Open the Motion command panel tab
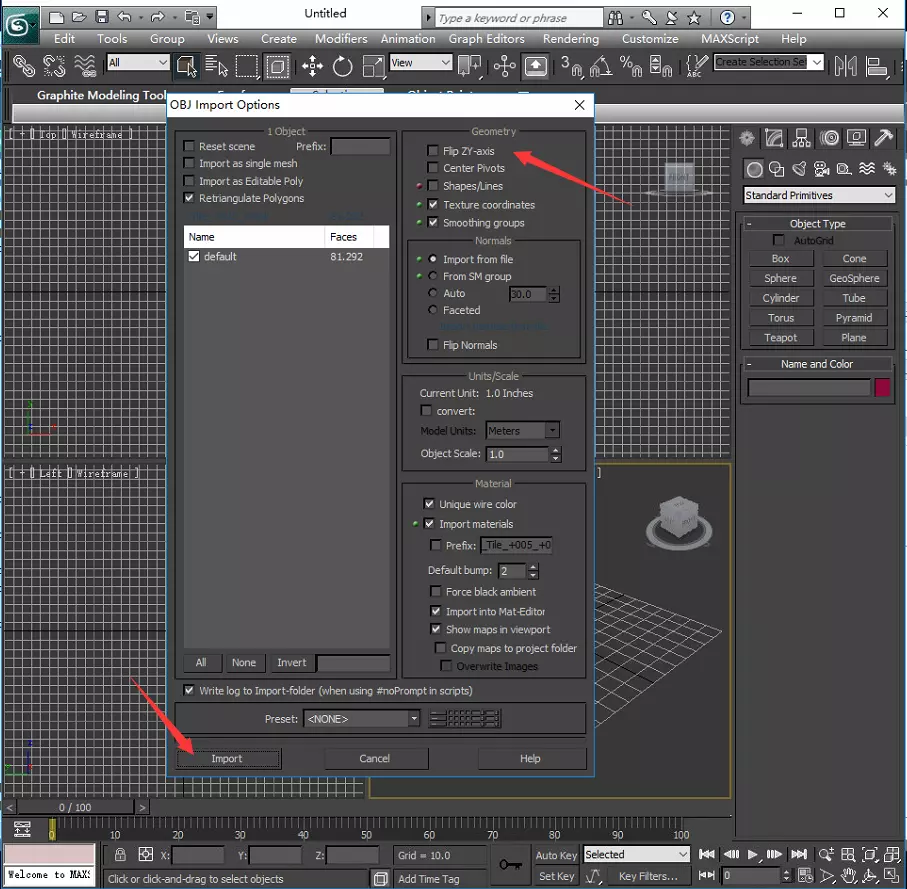 point(829,138)
